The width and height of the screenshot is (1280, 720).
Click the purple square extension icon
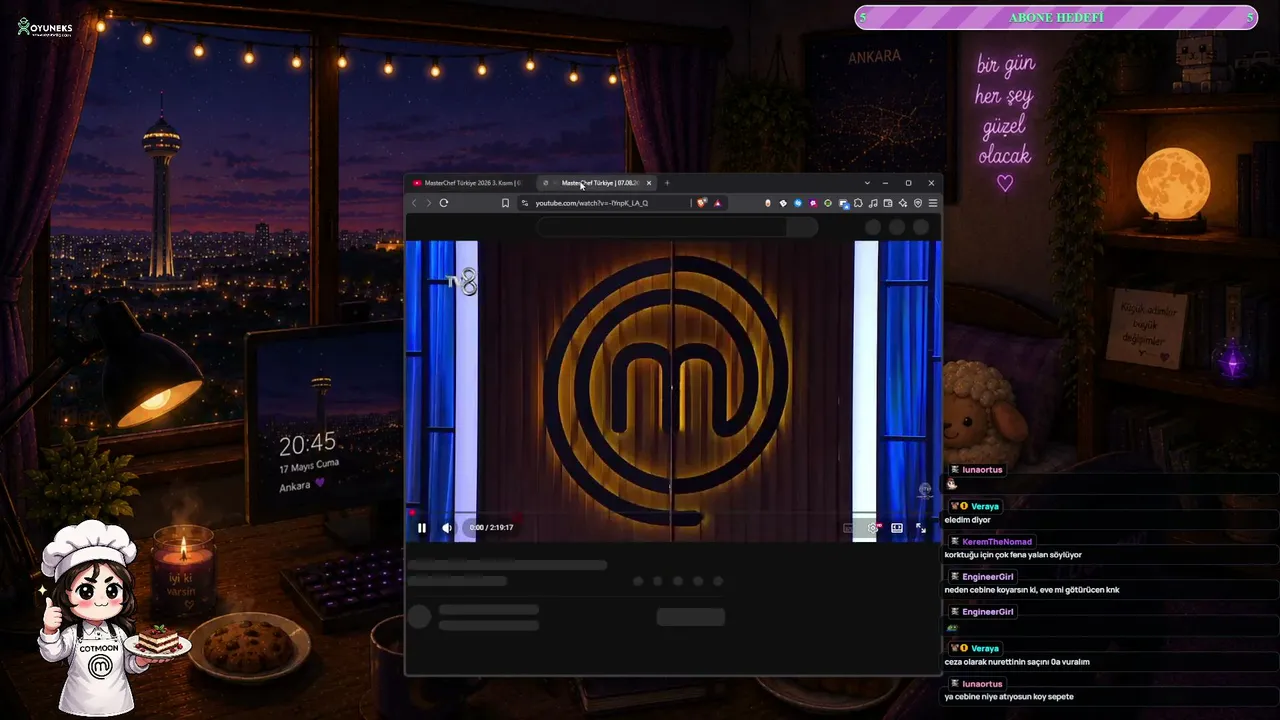pos(813,203)
